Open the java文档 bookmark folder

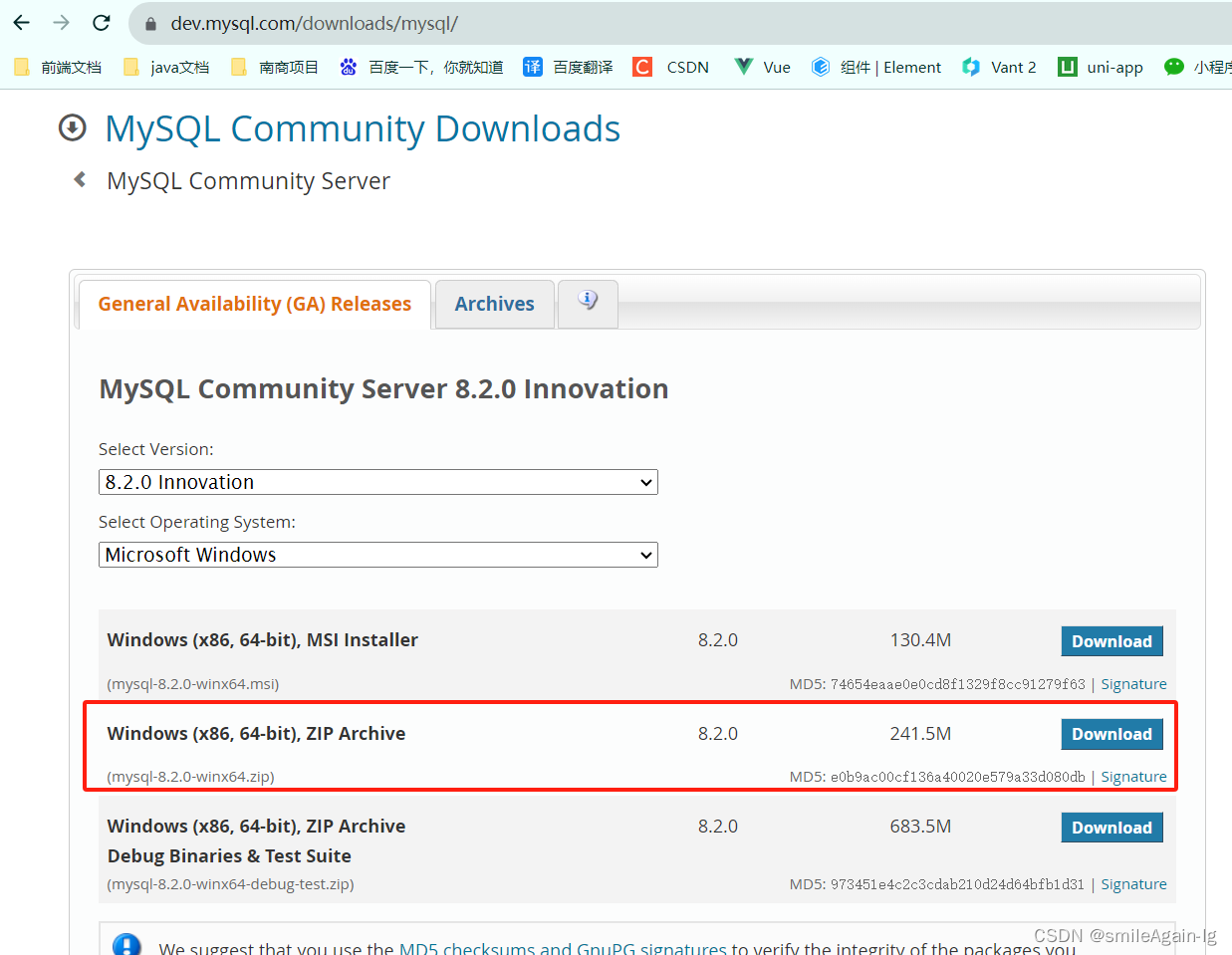[x=166, y=67]
